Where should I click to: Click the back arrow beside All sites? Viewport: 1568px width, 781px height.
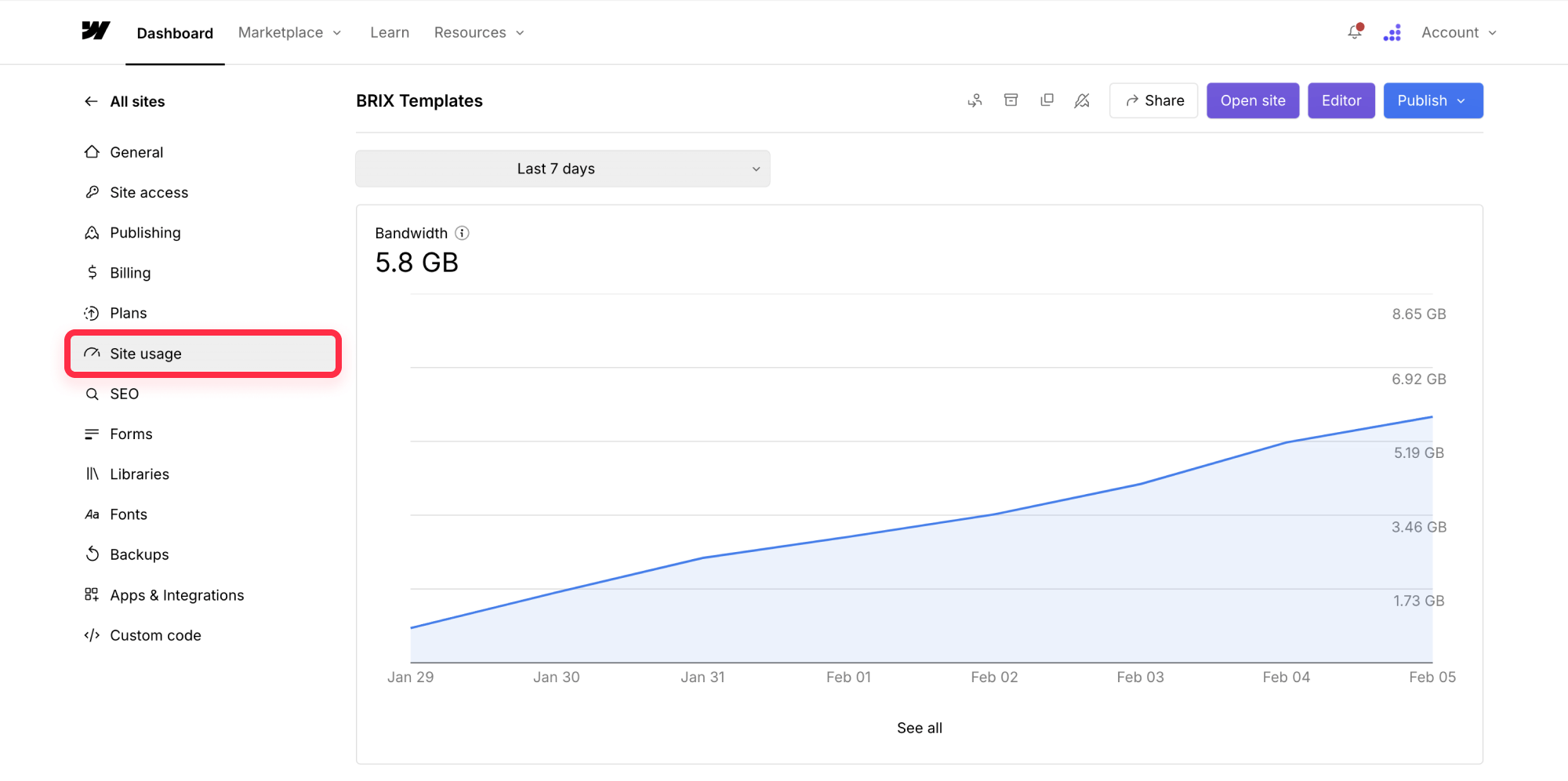[x=91, y=101]
